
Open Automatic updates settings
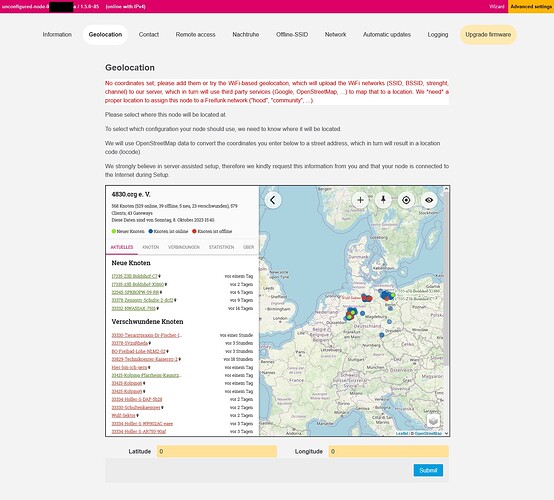point(387,35)
